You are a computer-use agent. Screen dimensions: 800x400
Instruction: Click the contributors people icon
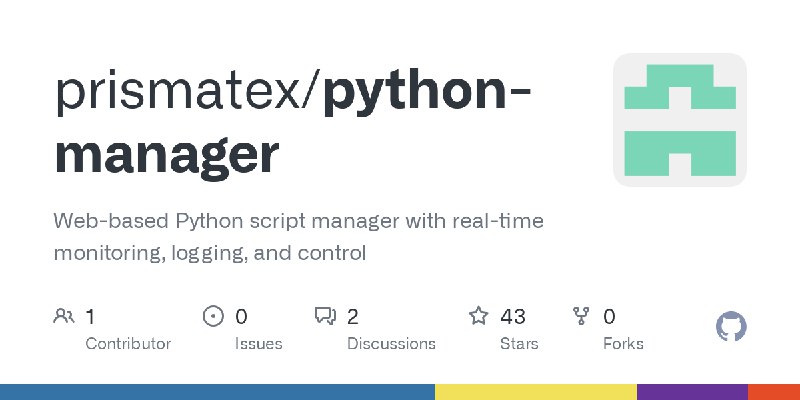tap(64, 316)
